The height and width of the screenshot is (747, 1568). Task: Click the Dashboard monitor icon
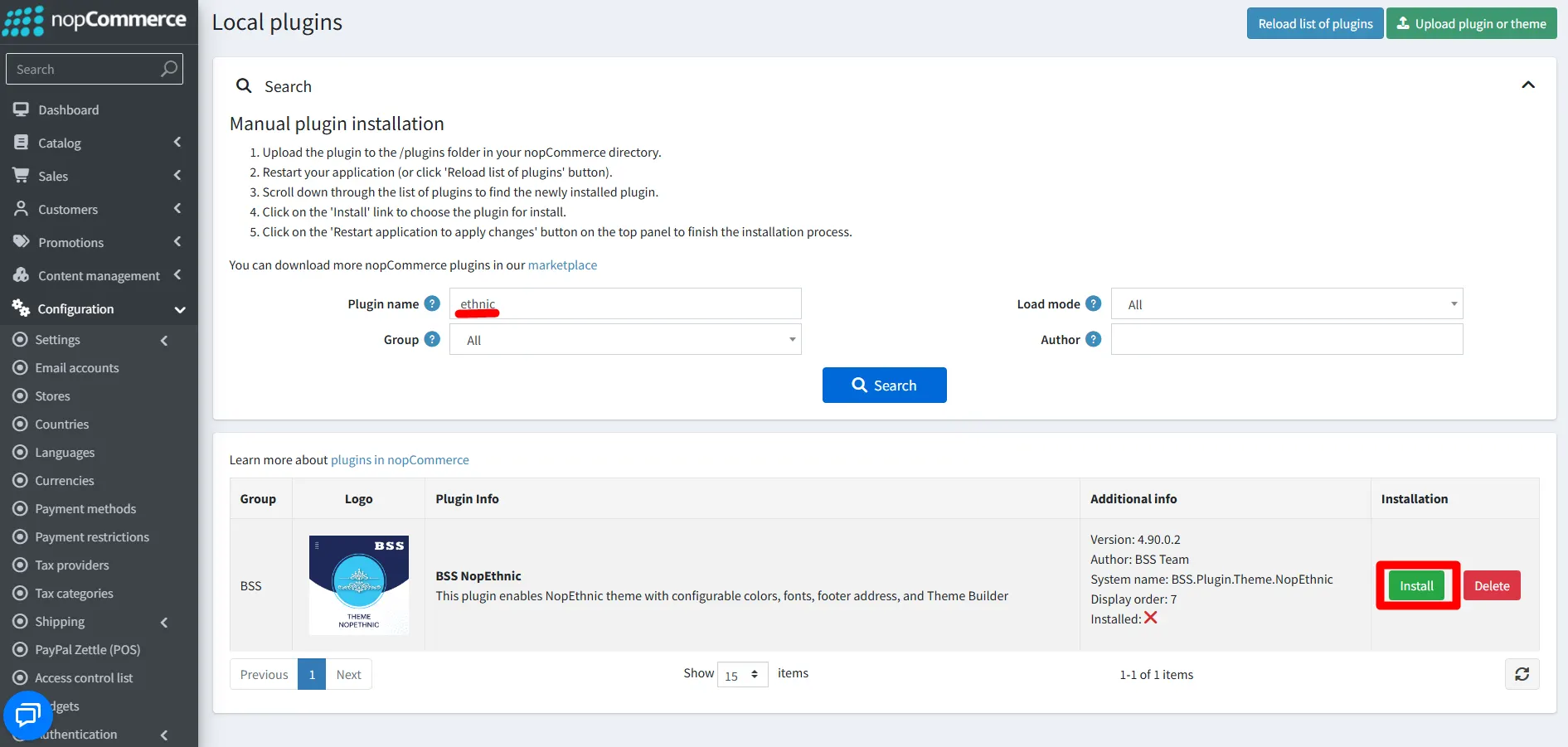click(x=21, y=109)
